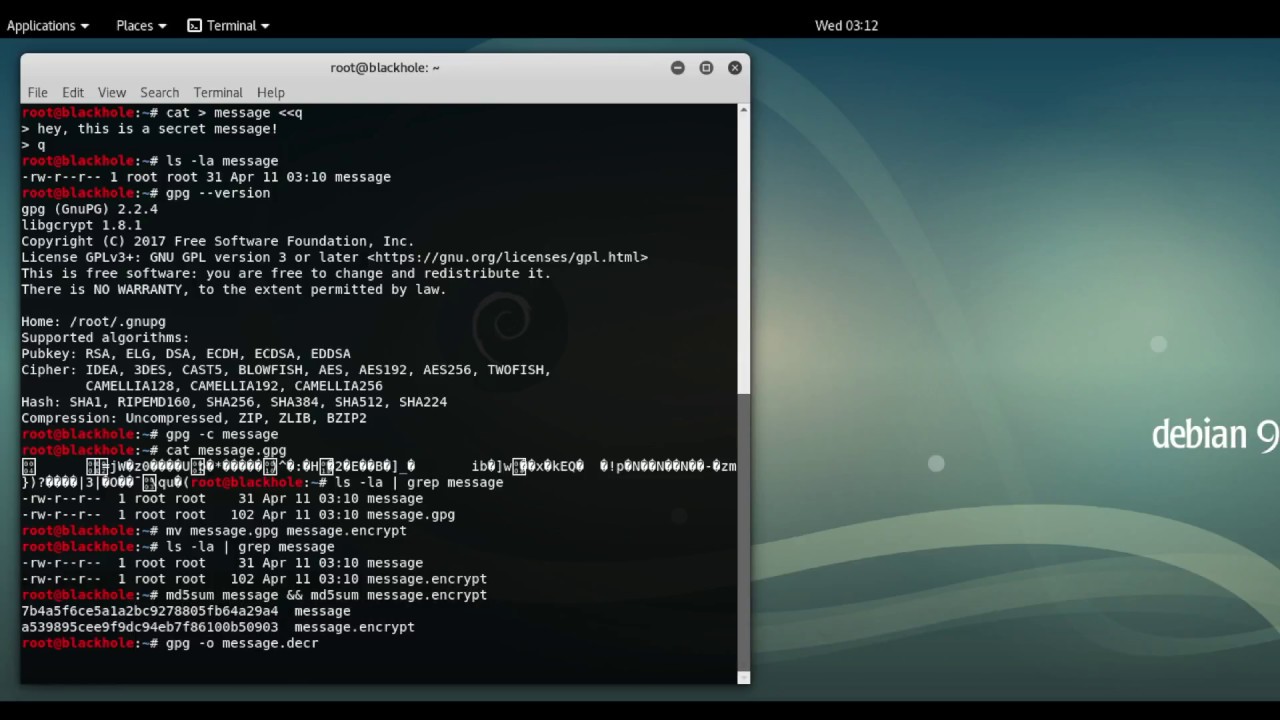Maximize the root@blackhole terminal window
The width and height of the screenshot is (1280, 720).
pos(706,67)
